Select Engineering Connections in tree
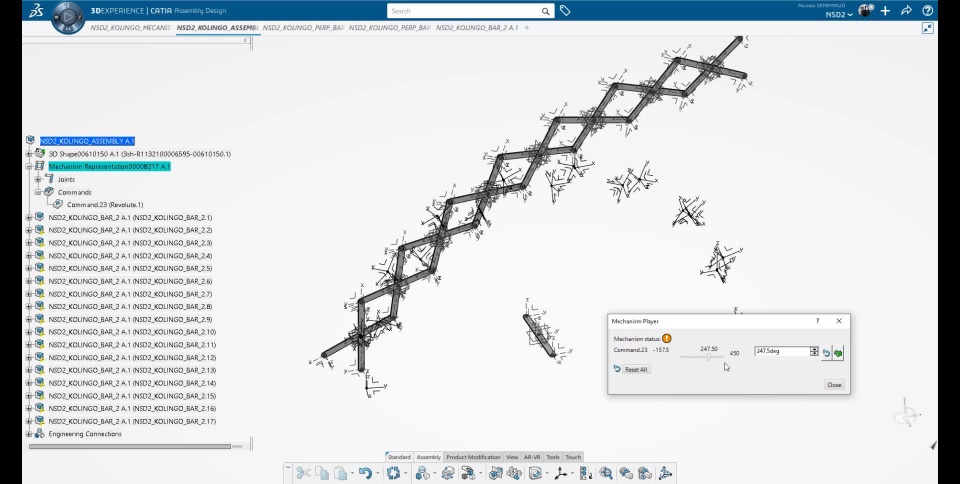Screen dimensions: 960x484 coord(84,434)
